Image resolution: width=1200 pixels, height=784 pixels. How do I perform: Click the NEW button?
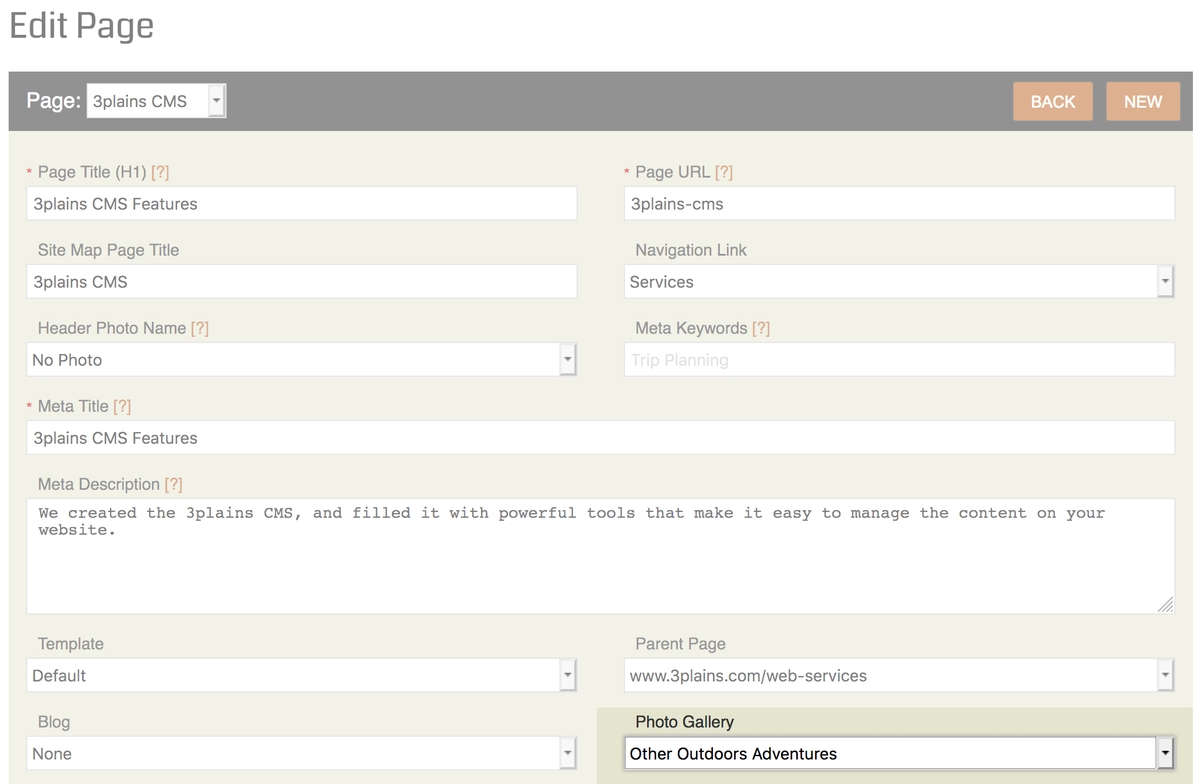[x=1143, y=101]
